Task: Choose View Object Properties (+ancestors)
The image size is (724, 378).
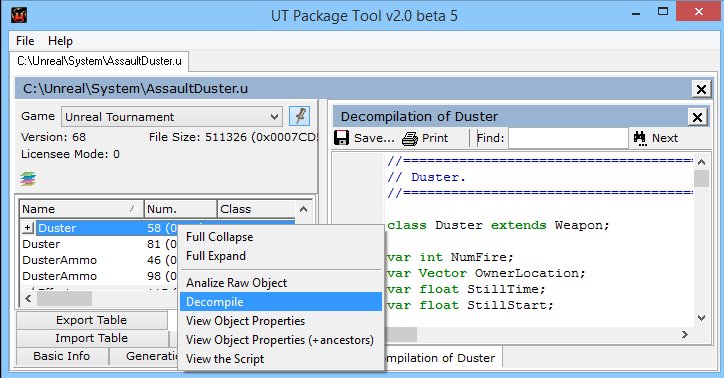Action: click(x=281, y=339)
